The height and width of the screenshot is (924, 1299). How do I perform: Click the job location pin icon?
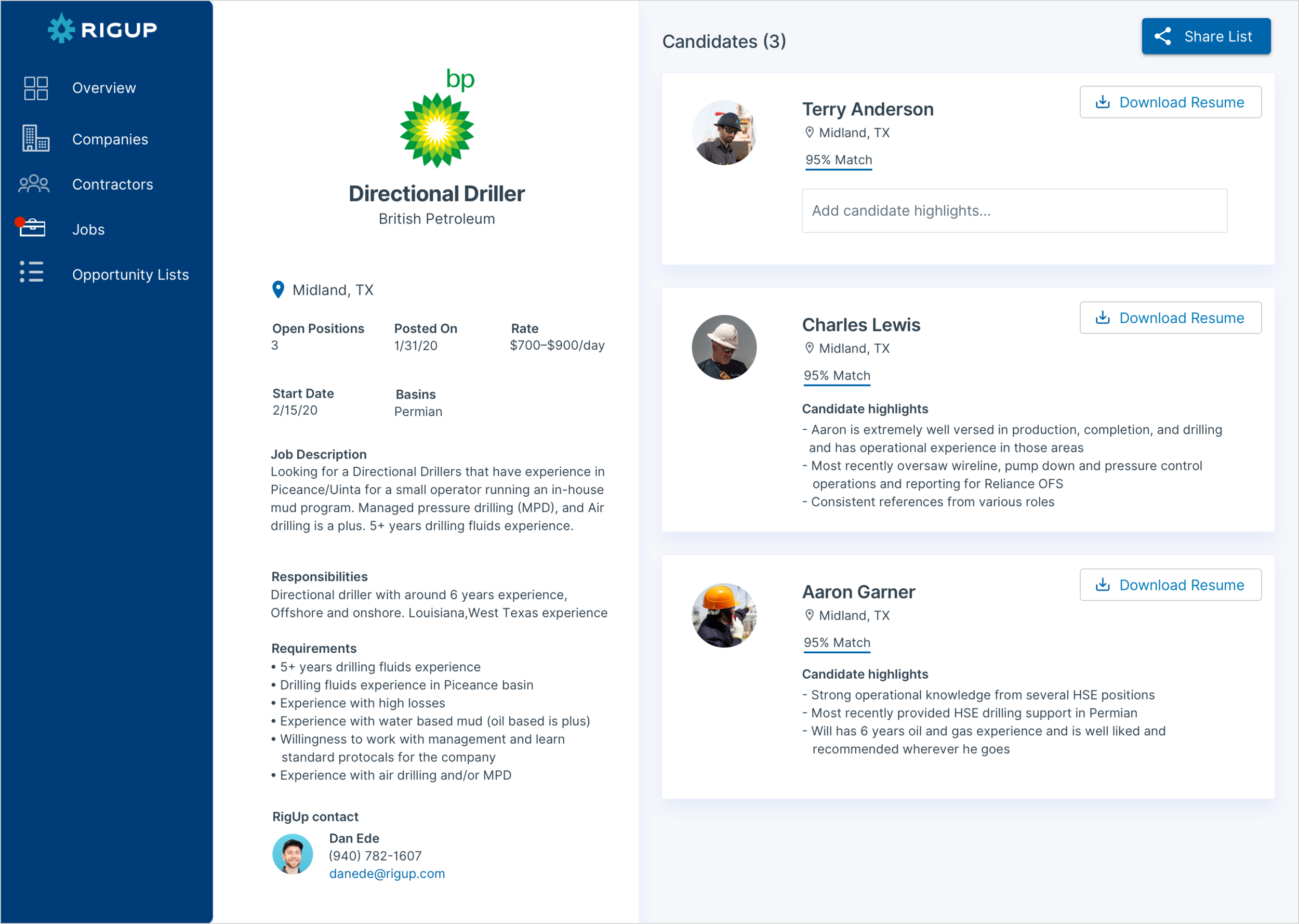click(x=278, y=289)
